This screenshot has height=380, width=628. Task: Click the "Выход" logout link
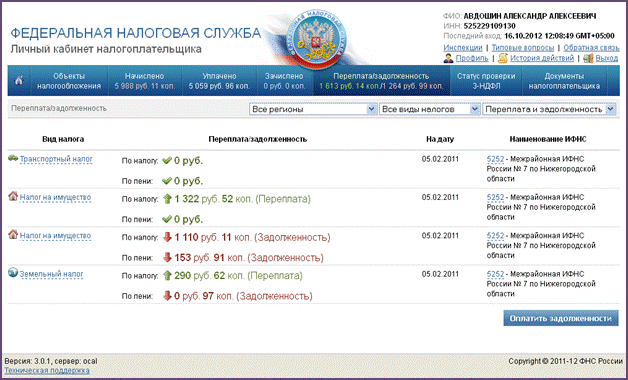[x=606, y=58]
